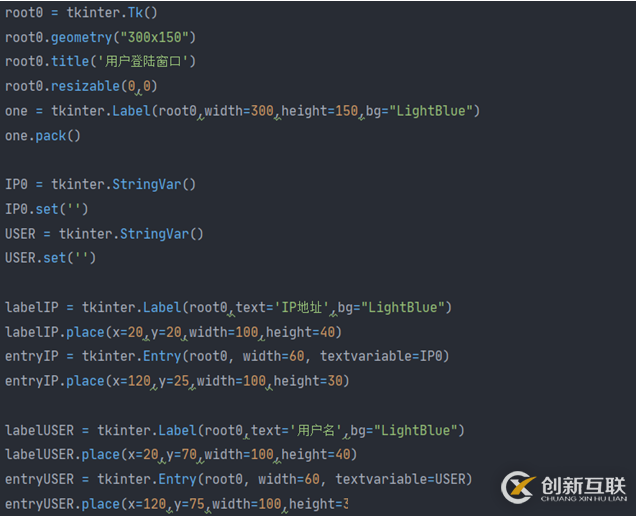Click the labelIP.place line
Screen dimensions: 636x516
(x=172, y=332)
